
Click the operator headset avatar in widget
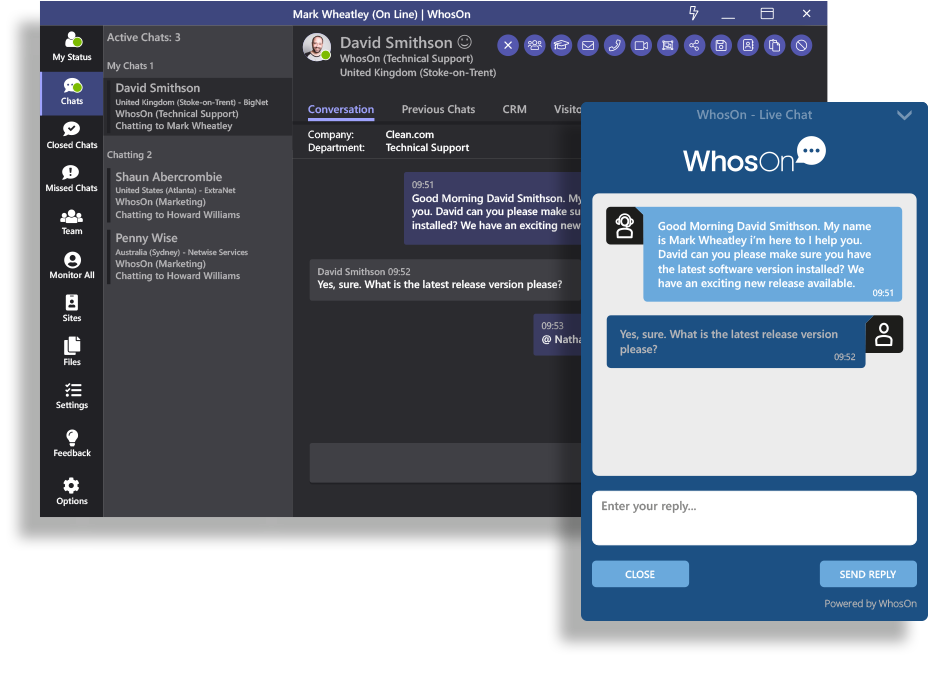pos(624,225)
